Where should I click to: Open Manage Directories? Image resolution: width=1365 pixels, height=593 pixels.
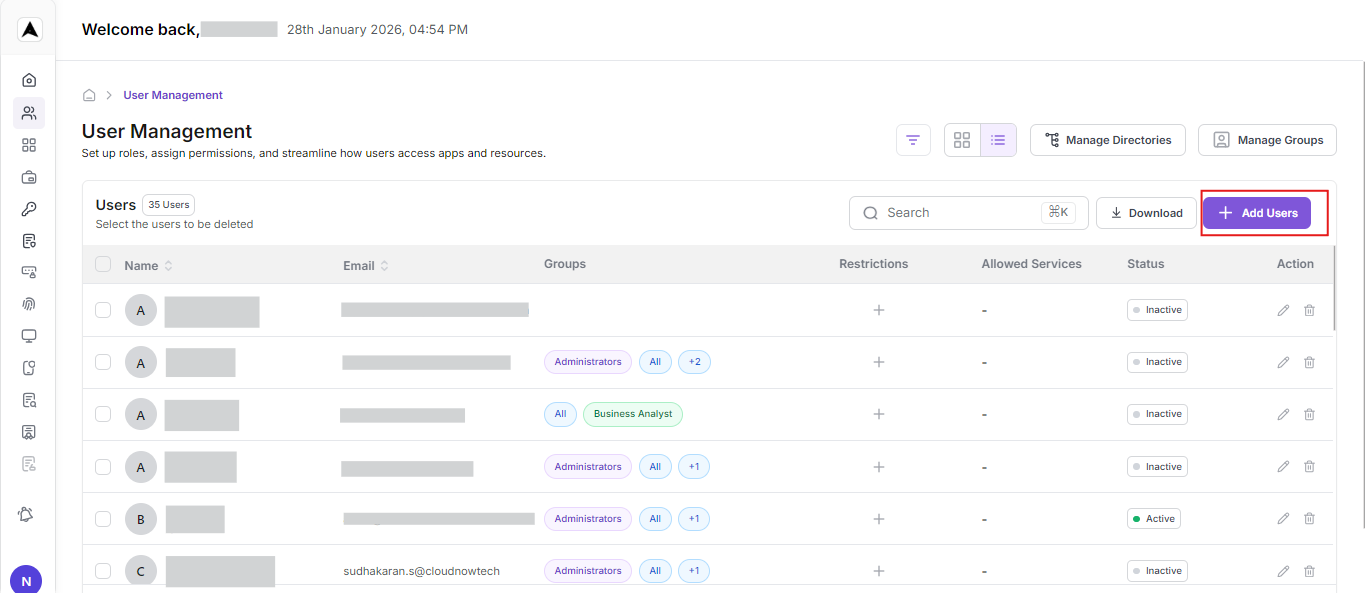(1107, 140)
